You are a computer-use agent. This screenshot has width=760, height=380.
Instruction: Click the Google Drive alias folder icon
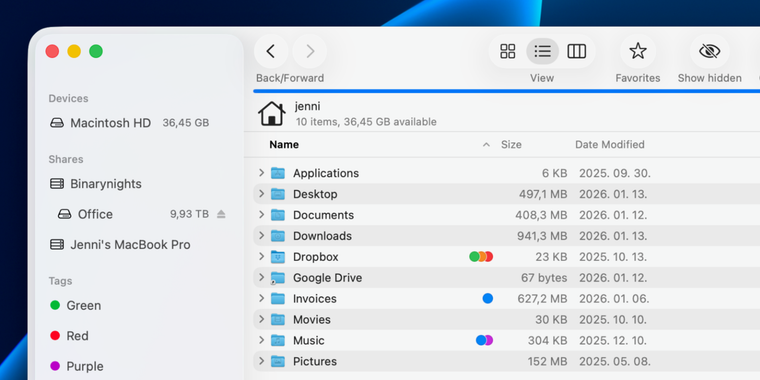point(278,277)
